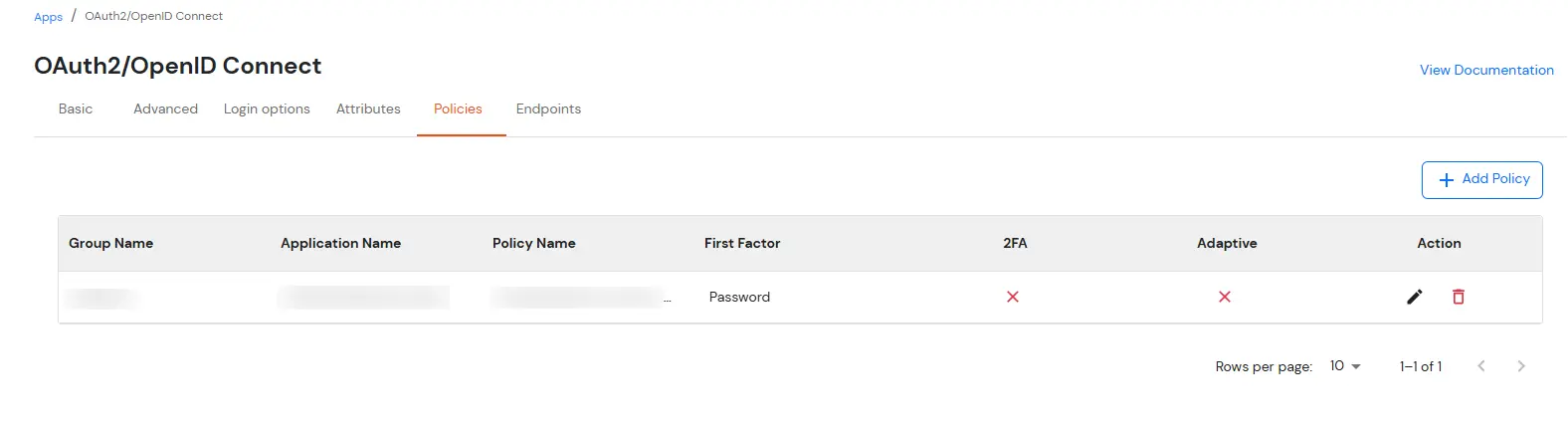Open the Advanced tab

165,109
